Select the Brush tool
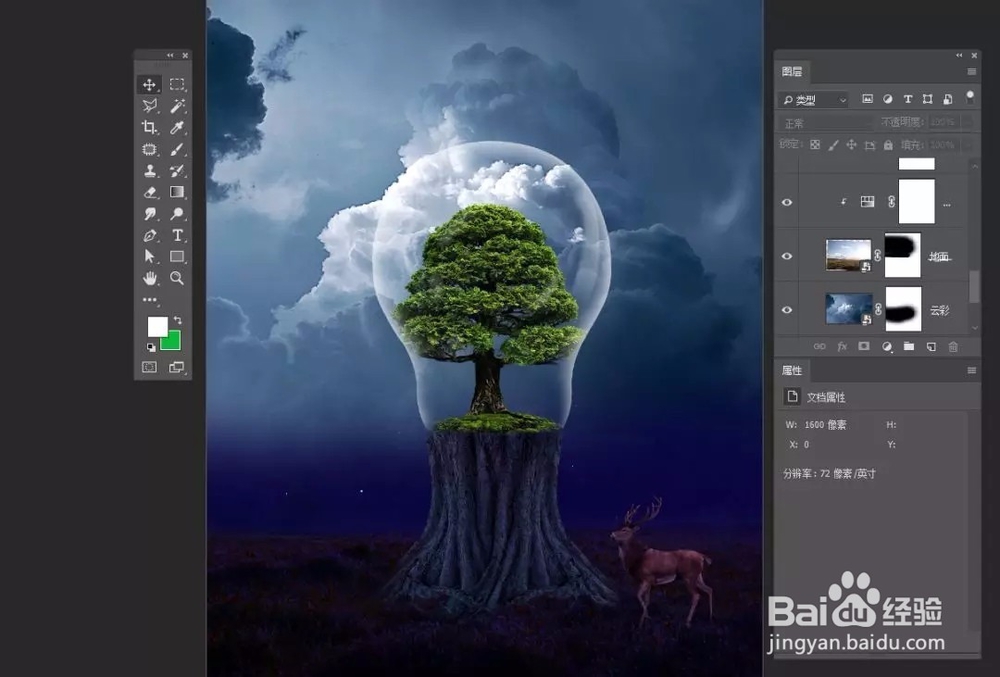 click(x=178, y=150)
